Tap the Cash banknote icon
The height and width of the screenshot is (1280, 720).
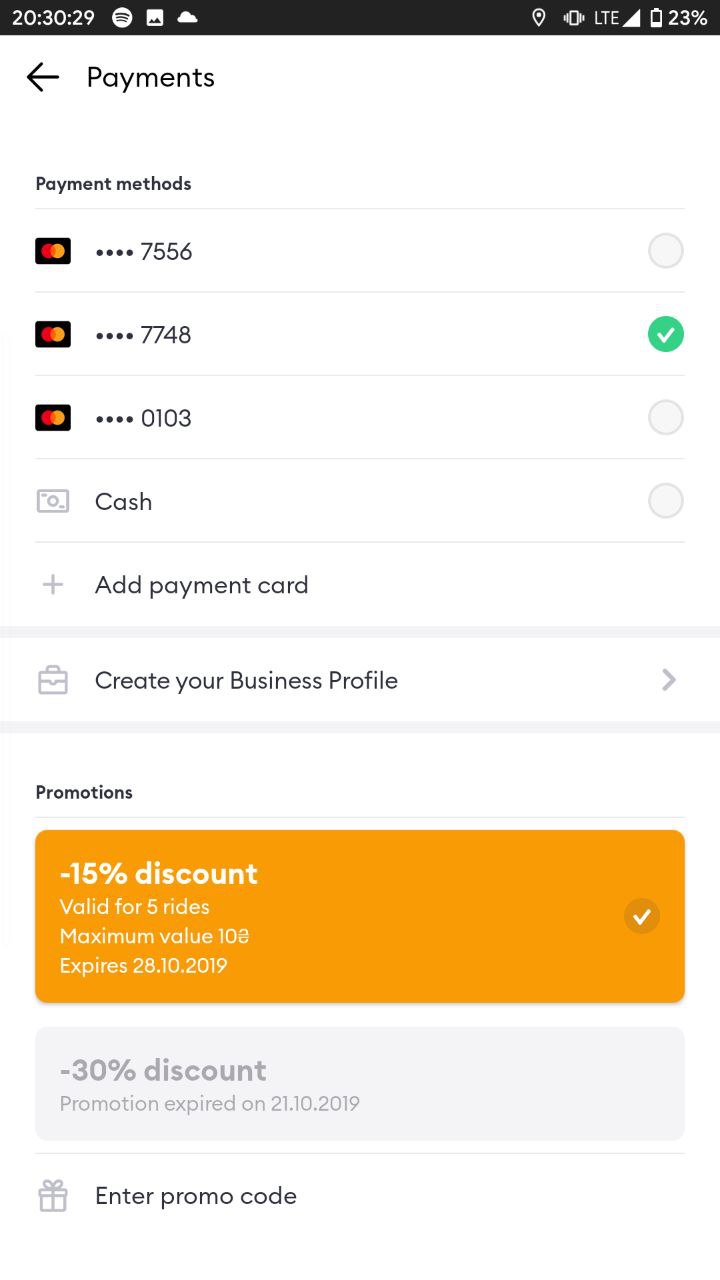tap(53, 501)
